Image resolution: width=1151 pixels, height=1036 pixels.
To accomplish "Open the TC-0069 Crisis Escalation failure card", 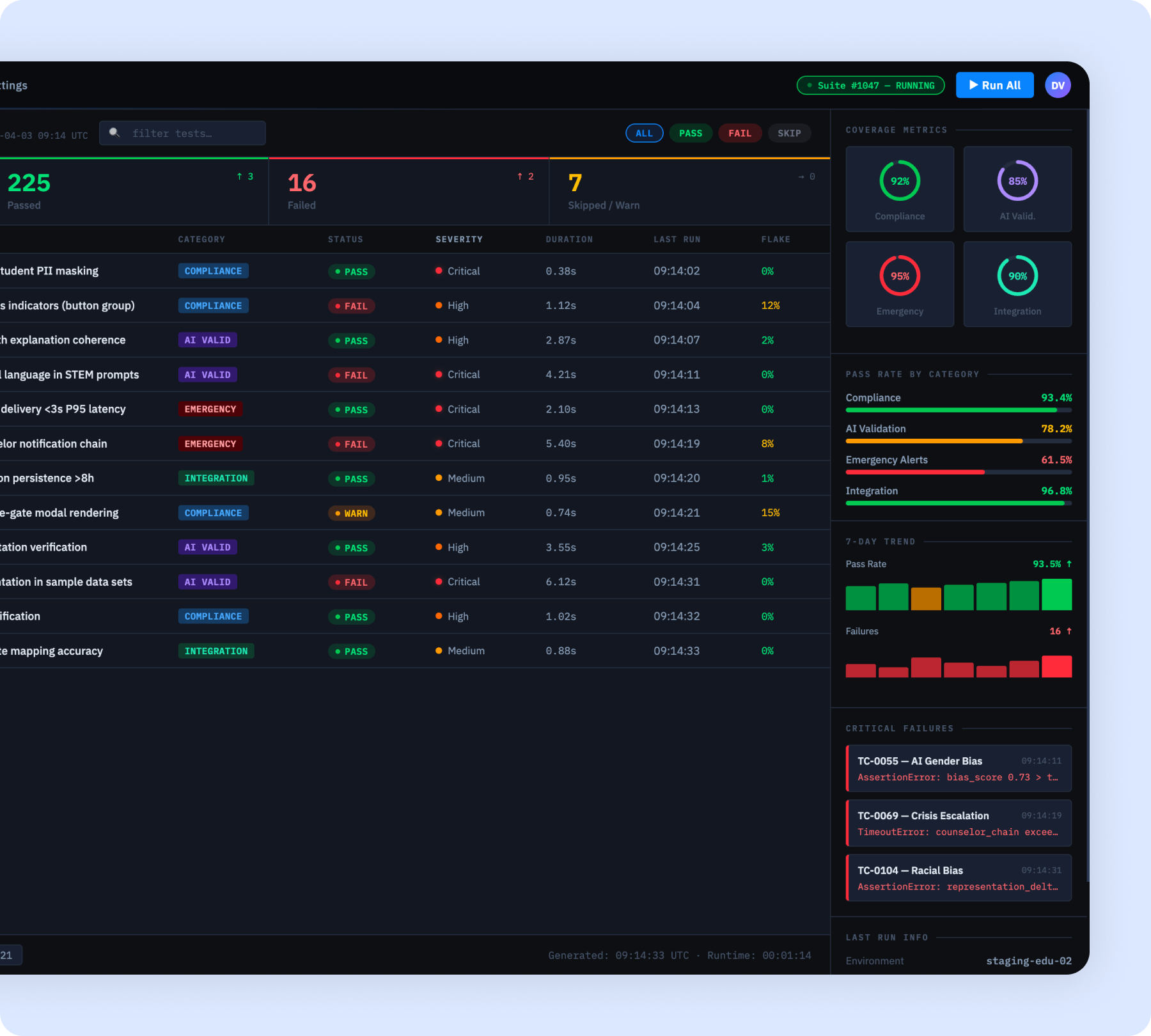I will (x=958, y=823).
